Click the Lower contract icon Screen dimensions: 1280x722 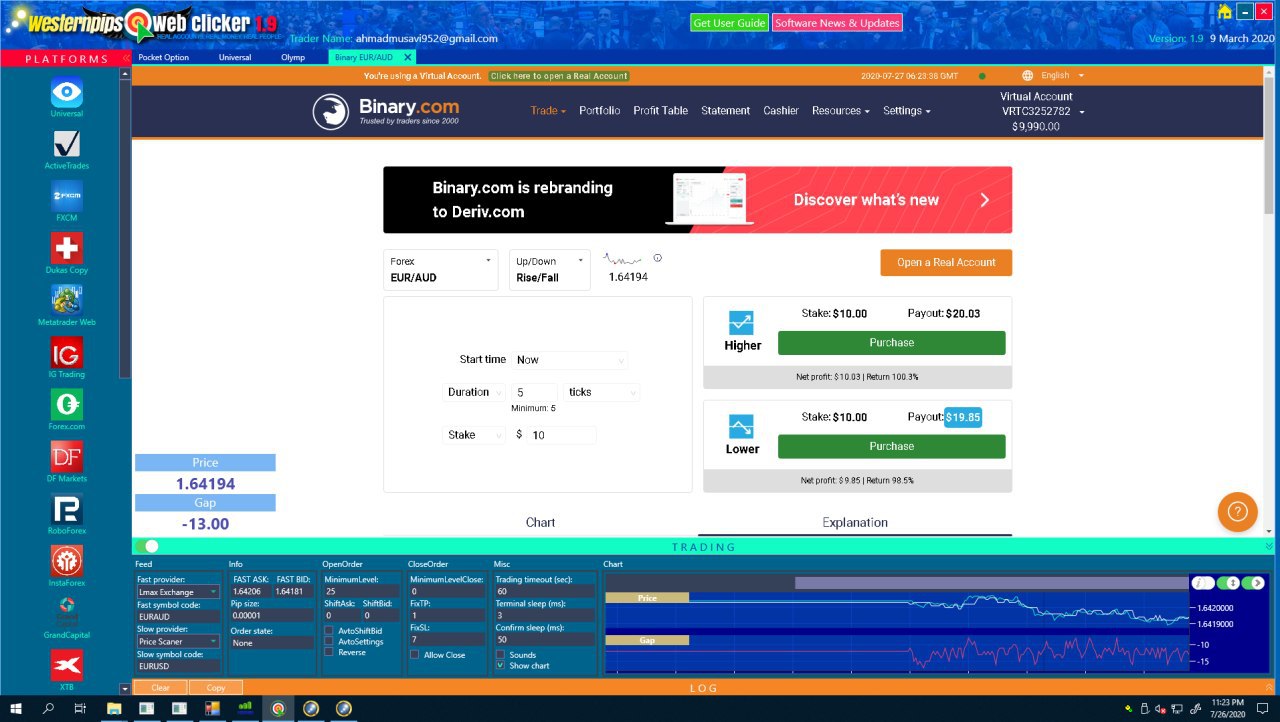point(741,427)
